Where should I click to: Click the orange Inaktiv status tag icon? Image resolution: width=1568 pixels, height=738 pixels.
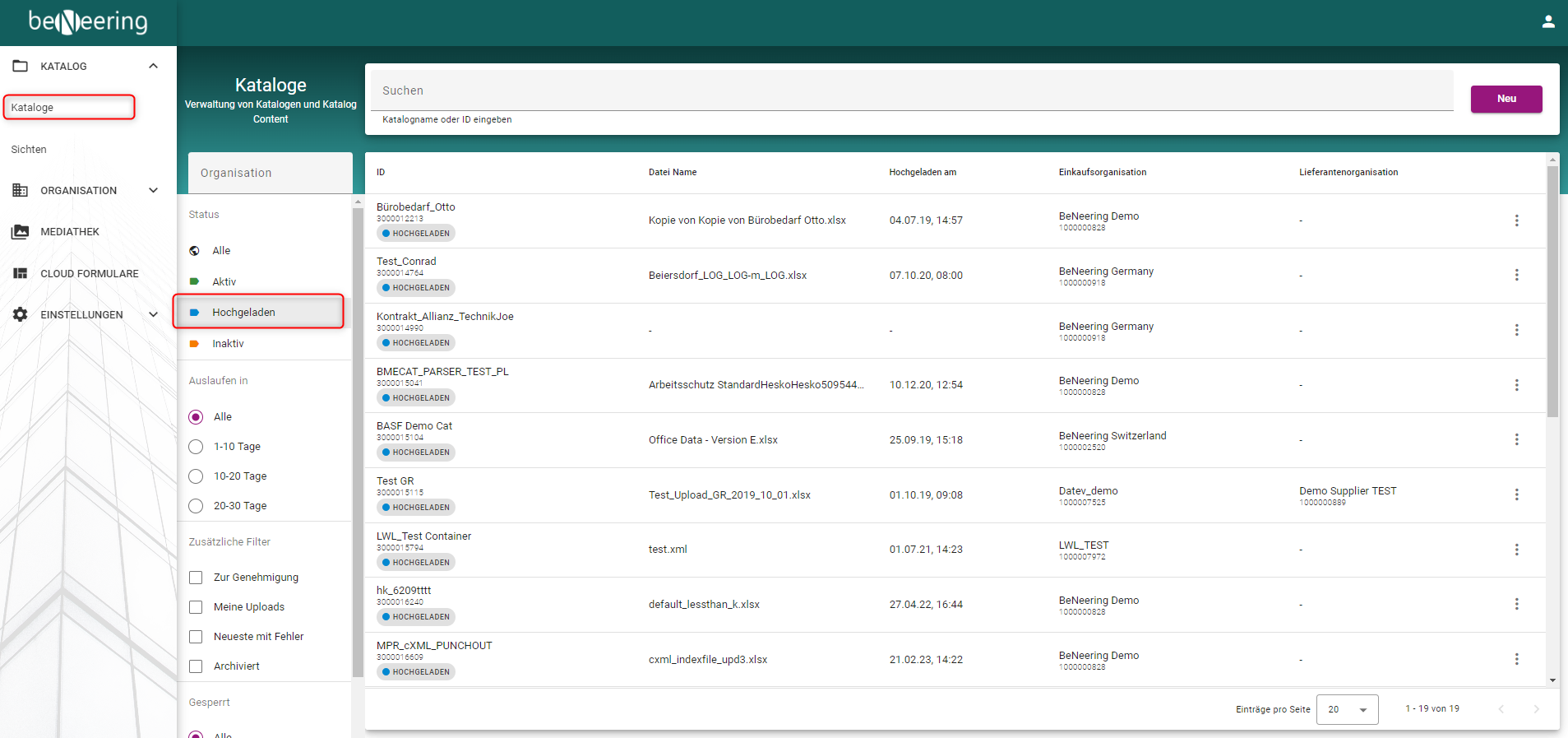coord(195,344)
